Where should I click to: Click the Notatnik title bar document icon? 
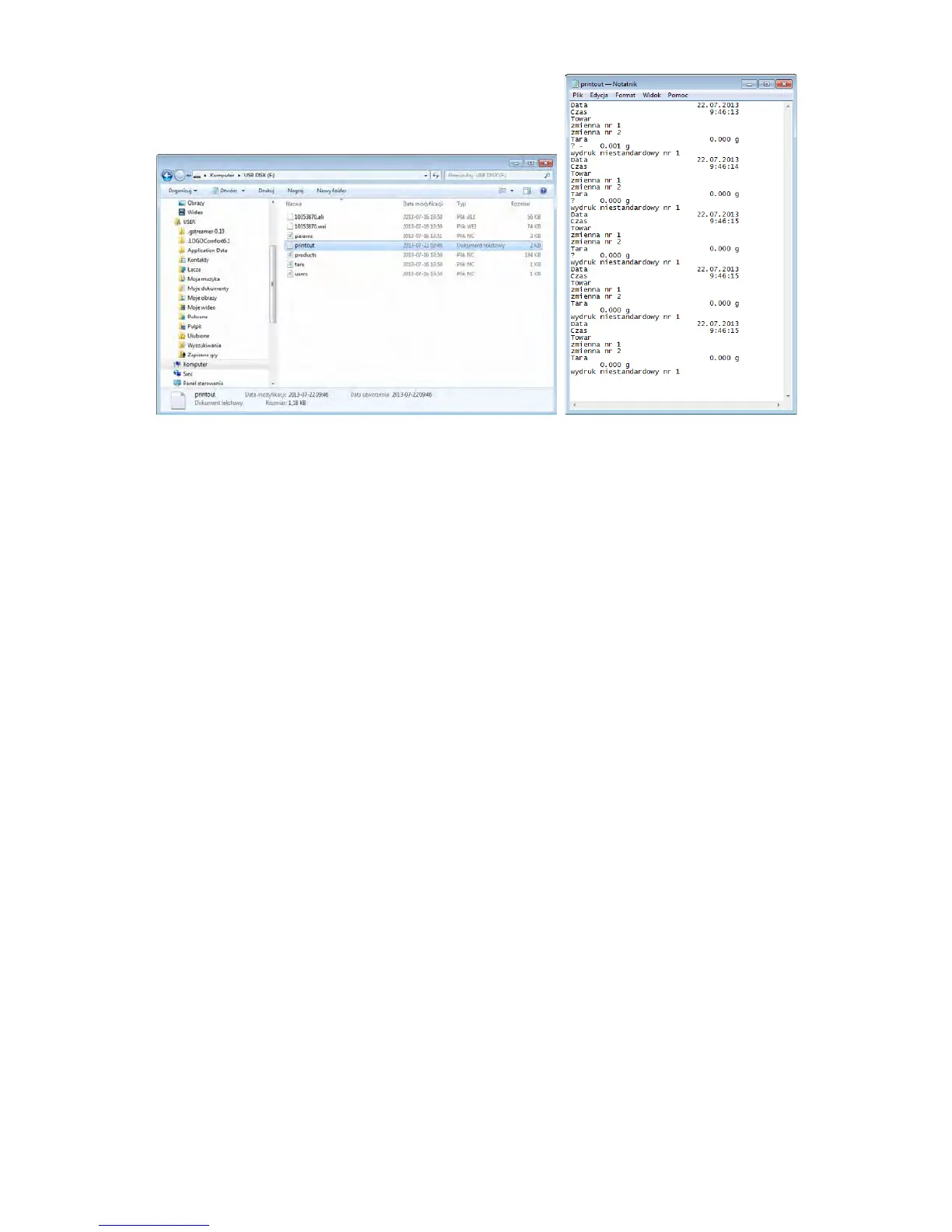click(x=575, y=84)
